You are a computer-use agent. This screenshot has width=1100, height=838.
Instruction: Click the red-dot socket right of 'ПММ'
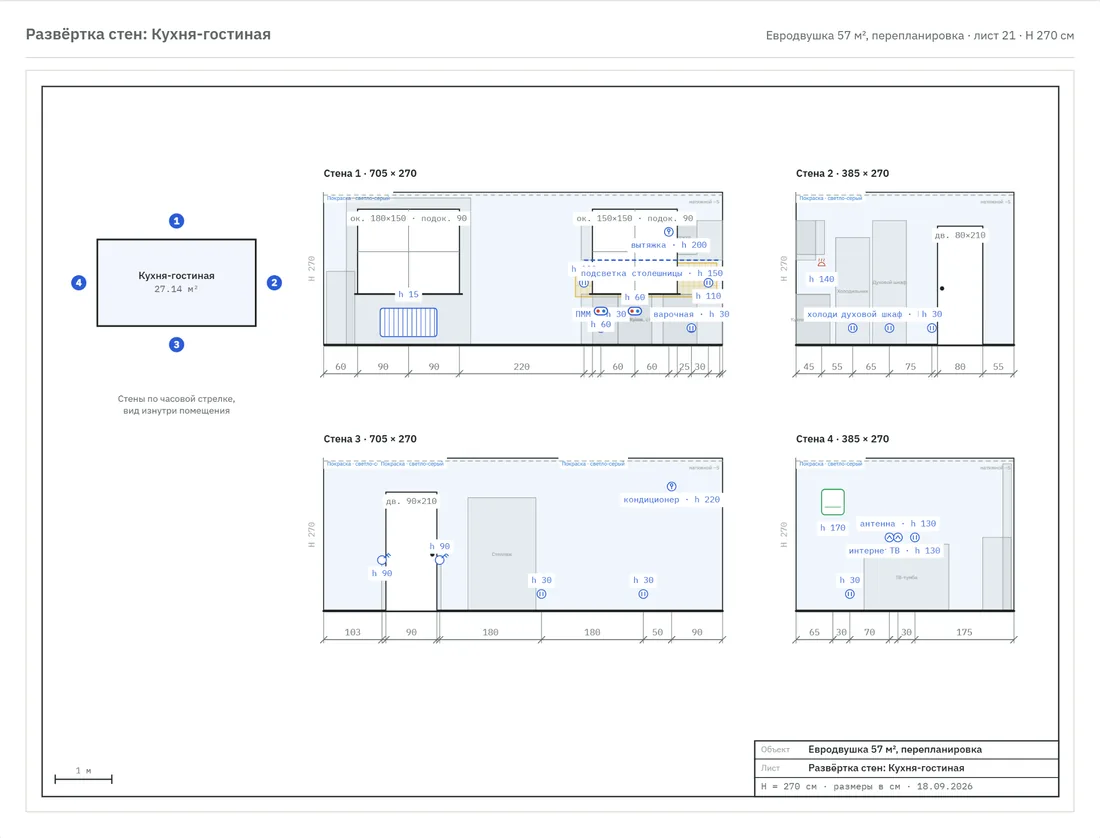601,311
